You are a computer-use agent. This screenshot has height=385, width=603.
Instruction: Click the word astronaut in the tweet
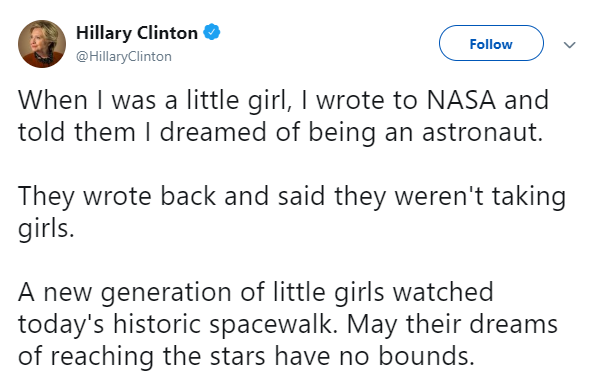tap(483, 132)
